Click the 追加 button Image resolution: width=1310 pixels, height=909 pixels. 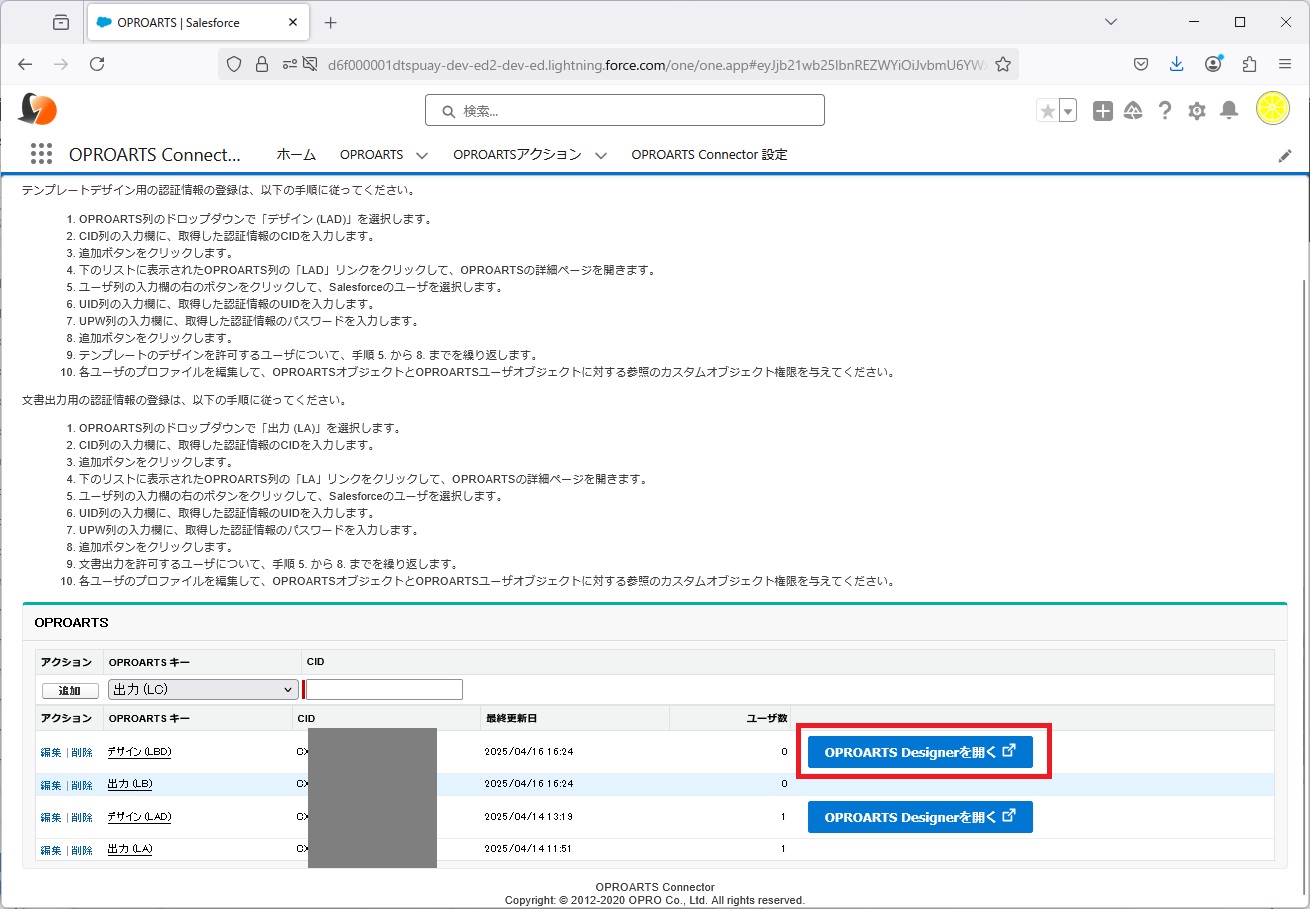coord(70,690)
